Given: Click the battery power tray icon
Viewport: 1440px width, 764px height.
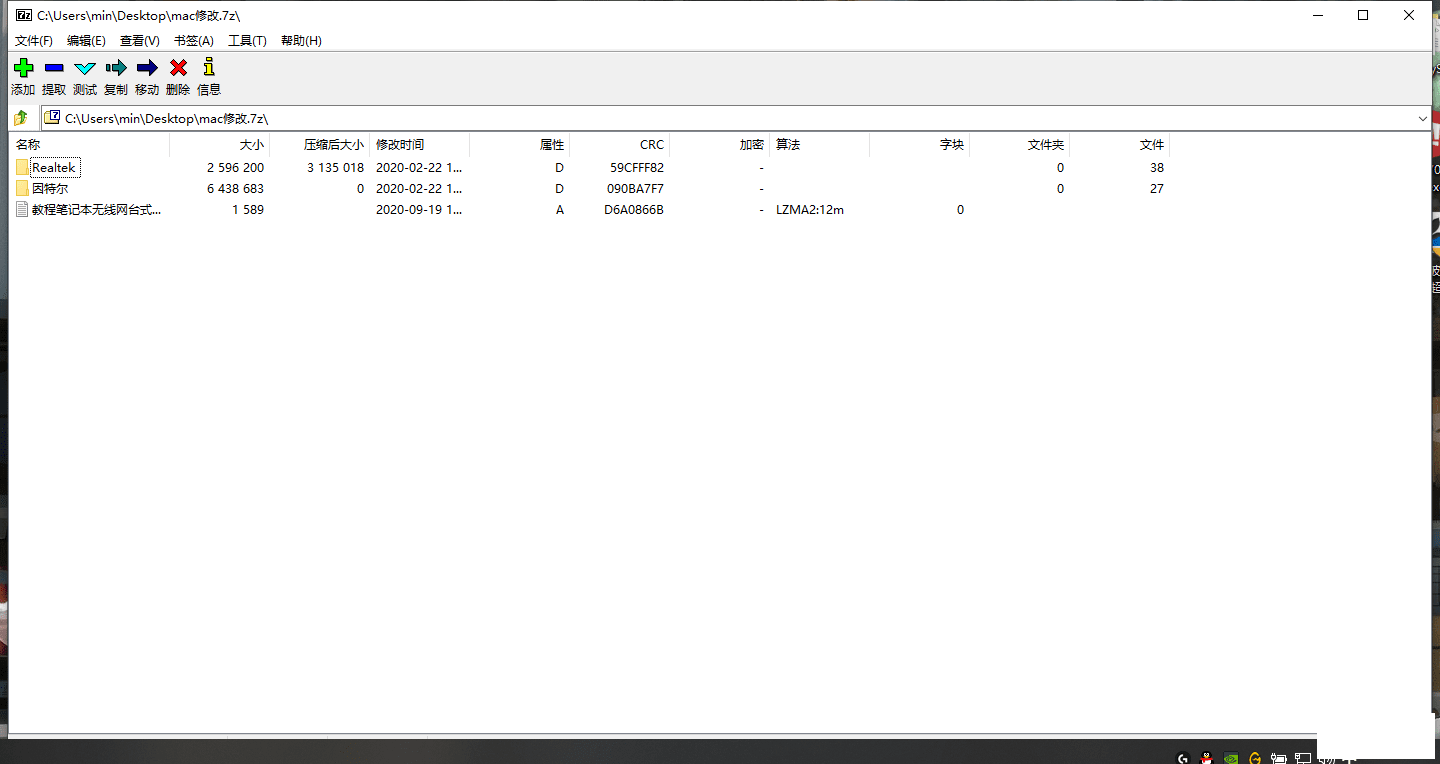Looking at the screenshot, I should click(1279, 758).
